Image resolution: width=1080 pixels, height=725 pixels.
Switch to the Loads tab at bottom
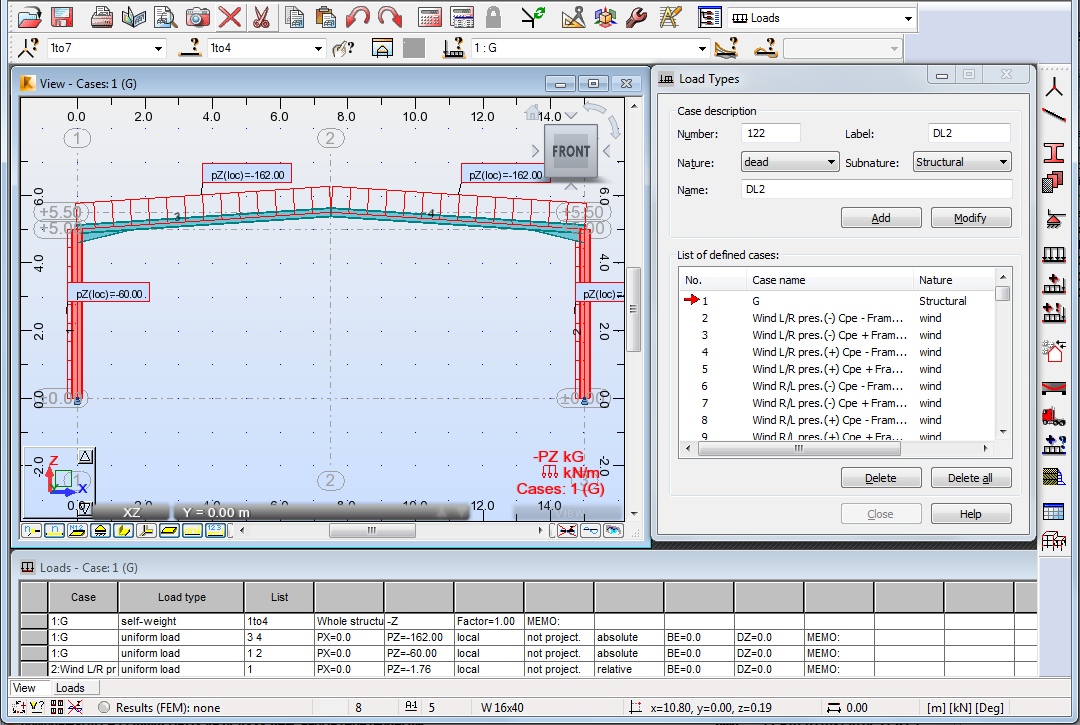(x=70, y=688)
